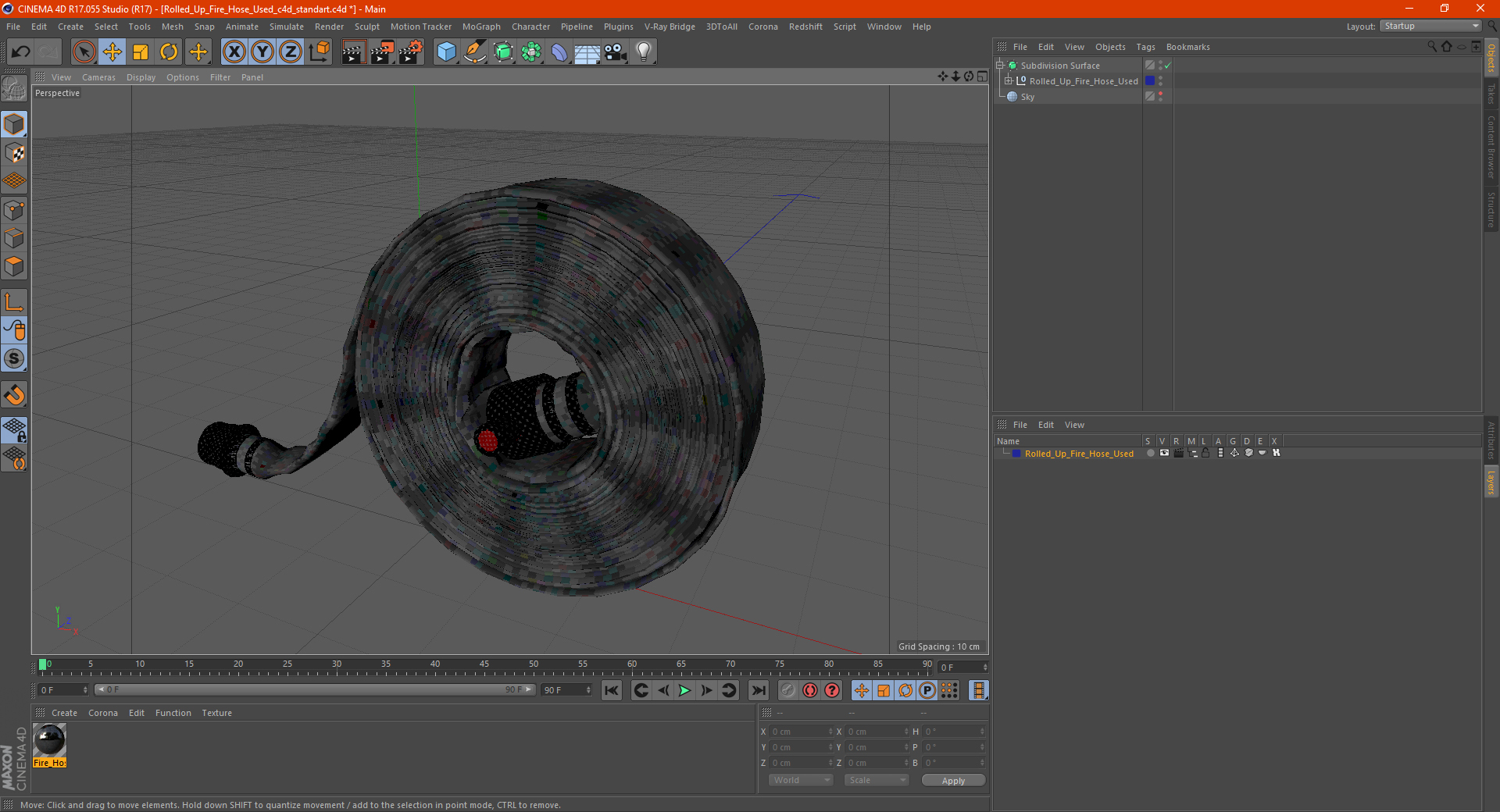This screenshot has width=1500, height=812.
Task: Add a Subdivision Surface generator
Action: pos(503,52)
